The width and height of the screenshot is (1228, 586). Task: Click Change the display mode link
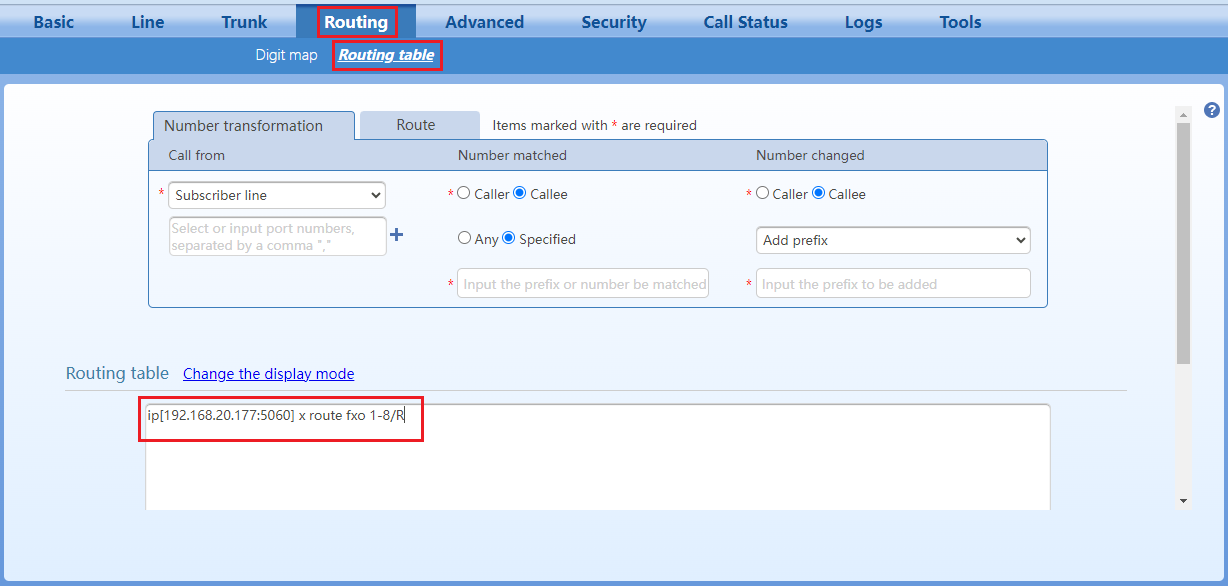pos(268,374)
